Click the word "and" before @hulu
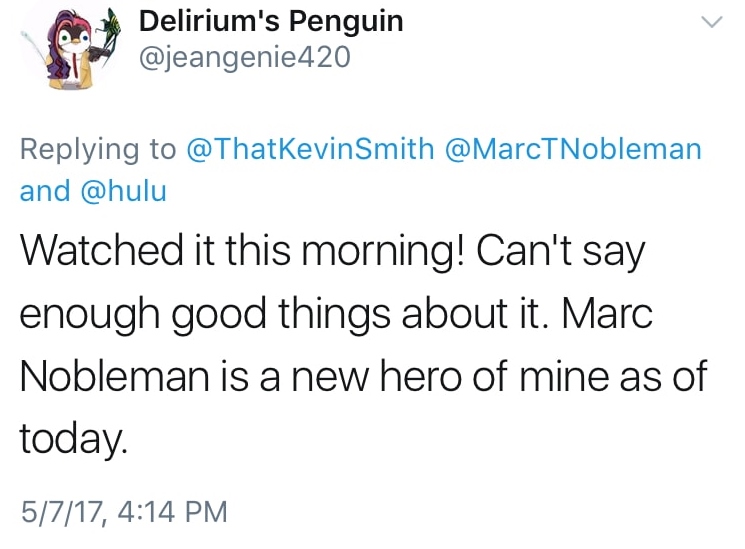Viewport: 745px width, 549px height. coord(45,190)
